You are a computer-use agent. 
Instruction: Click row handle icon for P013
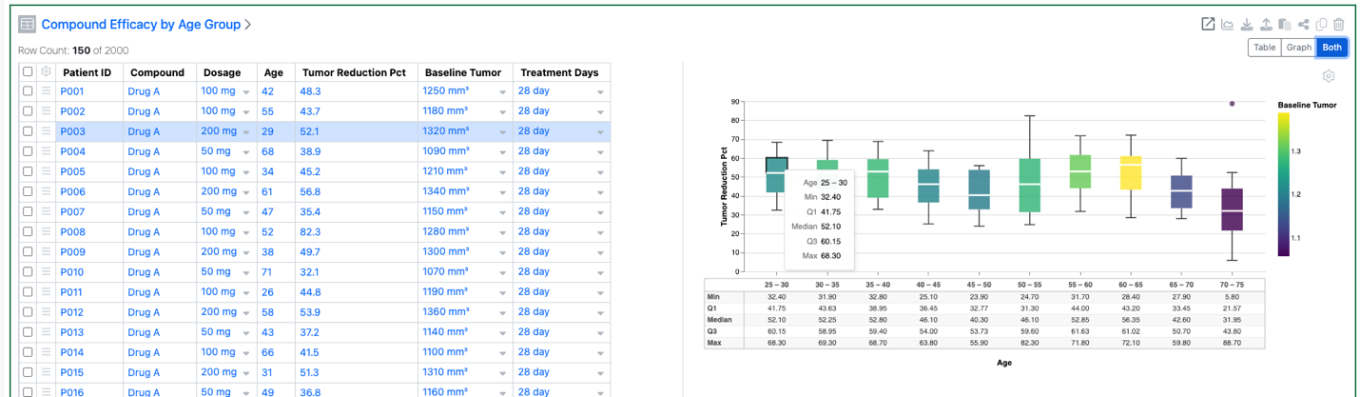(46, 332)
